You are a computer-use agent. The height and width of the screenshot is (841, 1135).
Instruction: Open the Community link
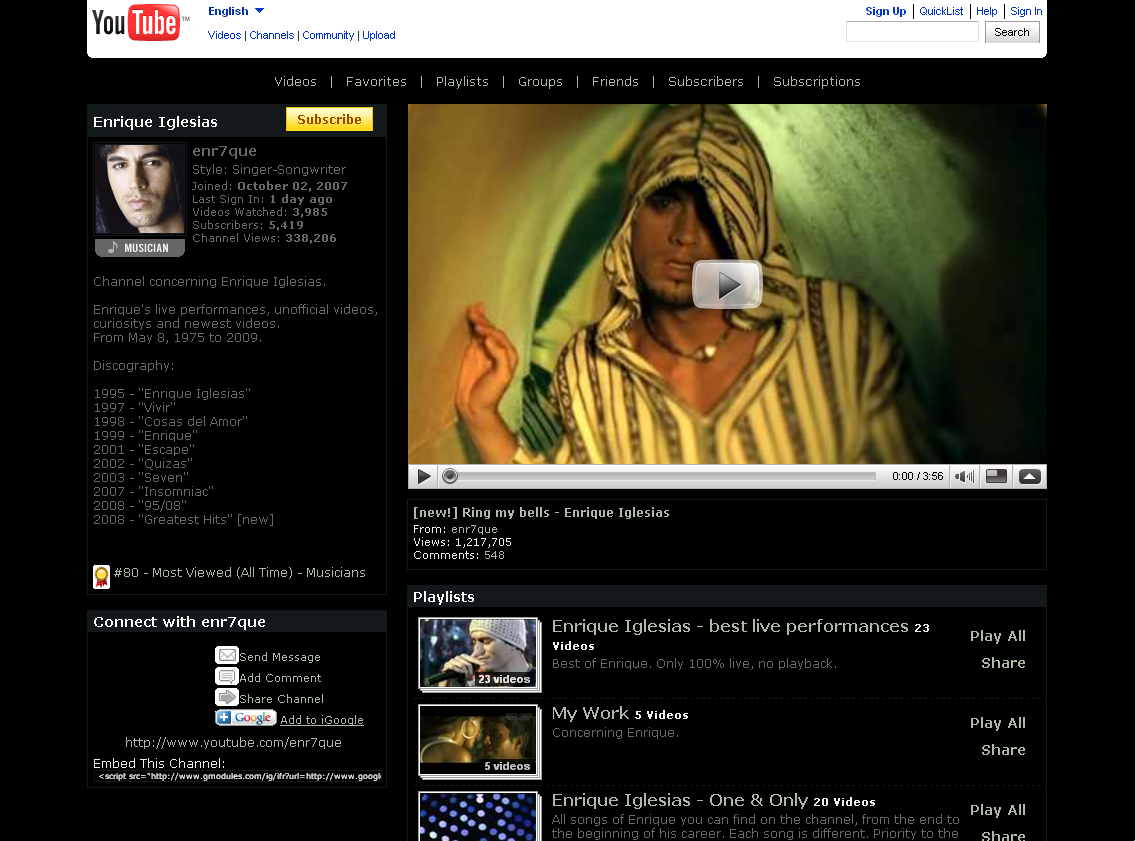(328, 35)
